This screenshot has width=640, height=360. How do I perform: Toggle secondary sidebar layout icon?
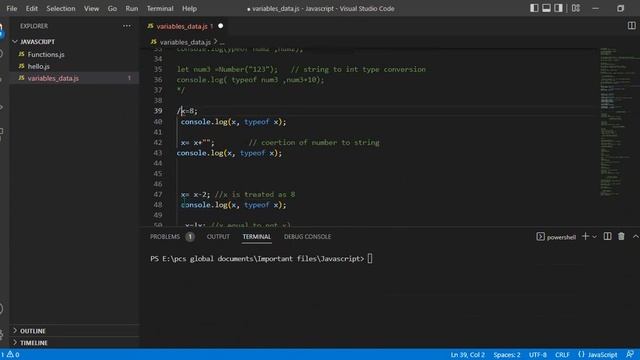[558, 8]
